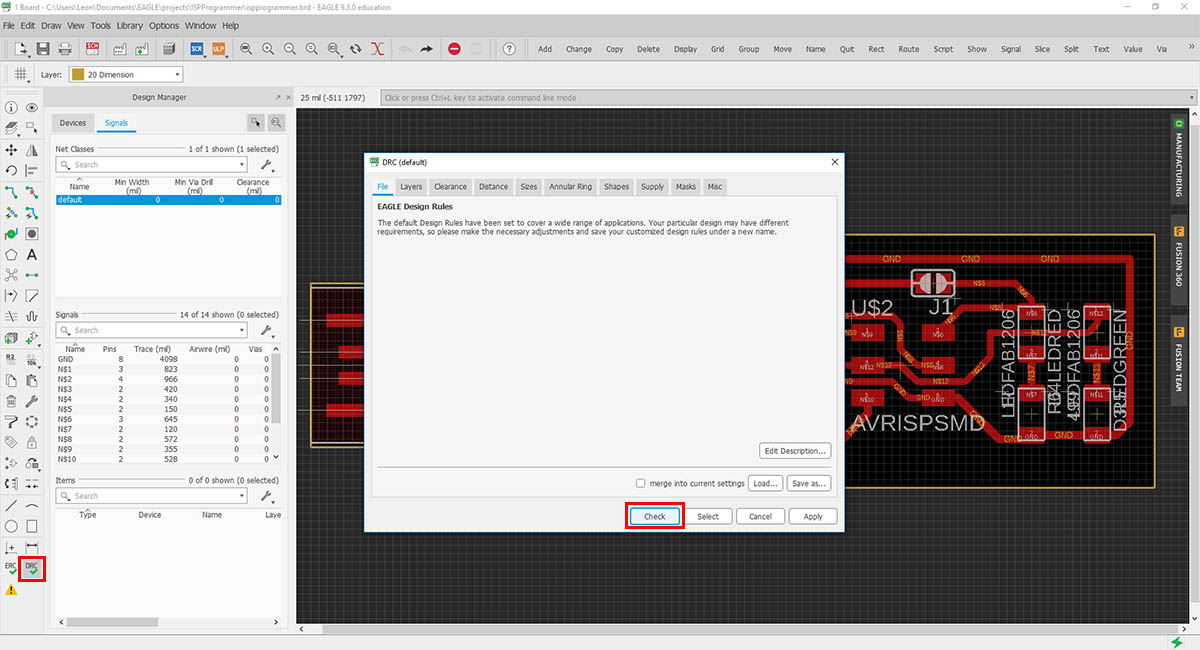Viewport: 1200px width, 650px height.
Task: Open the Layers tab in DRC dialog
Action: tap(411, 187)
